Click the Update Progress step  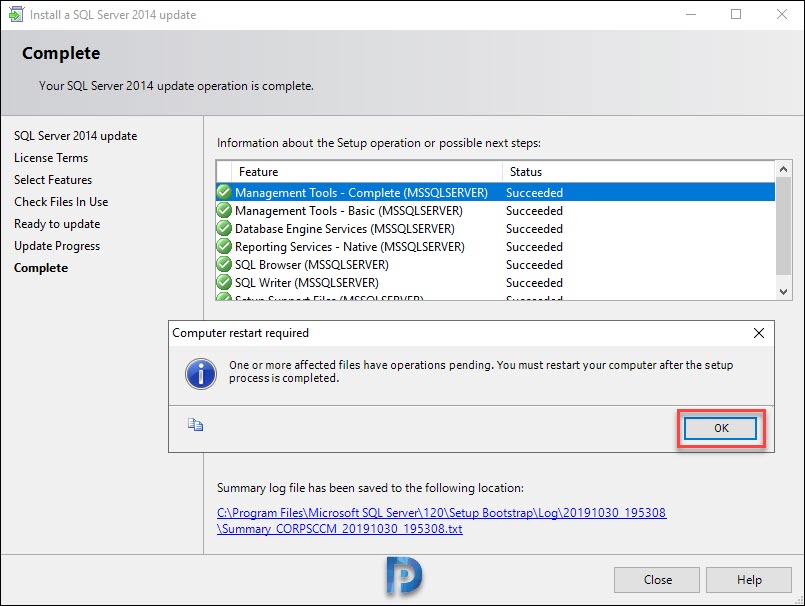click(57, 247)
